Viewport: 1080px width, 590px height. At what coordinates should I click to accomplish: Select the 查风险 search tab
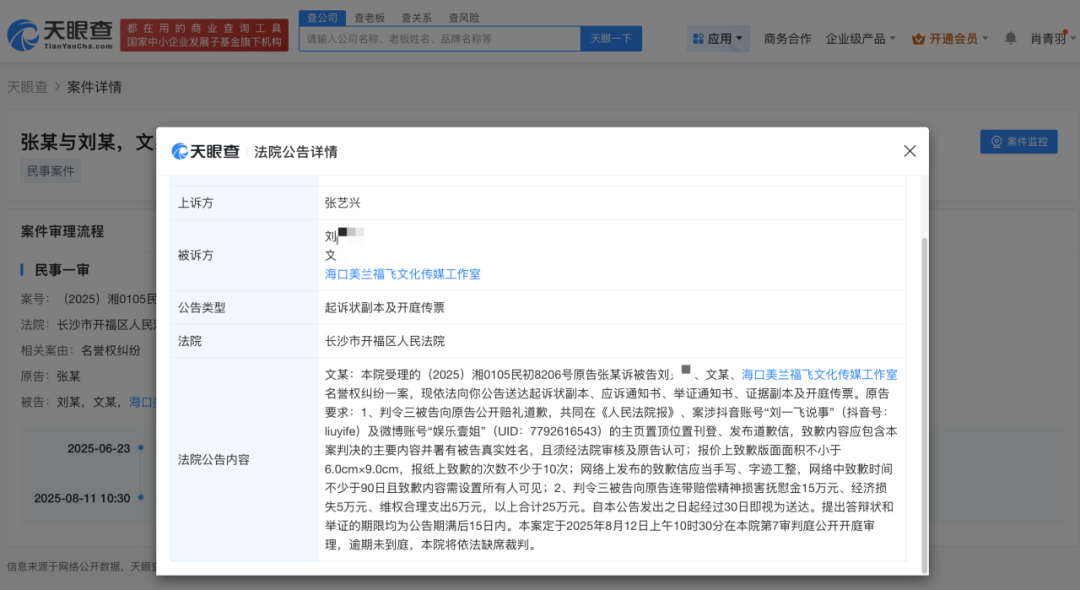pos(463,18)
